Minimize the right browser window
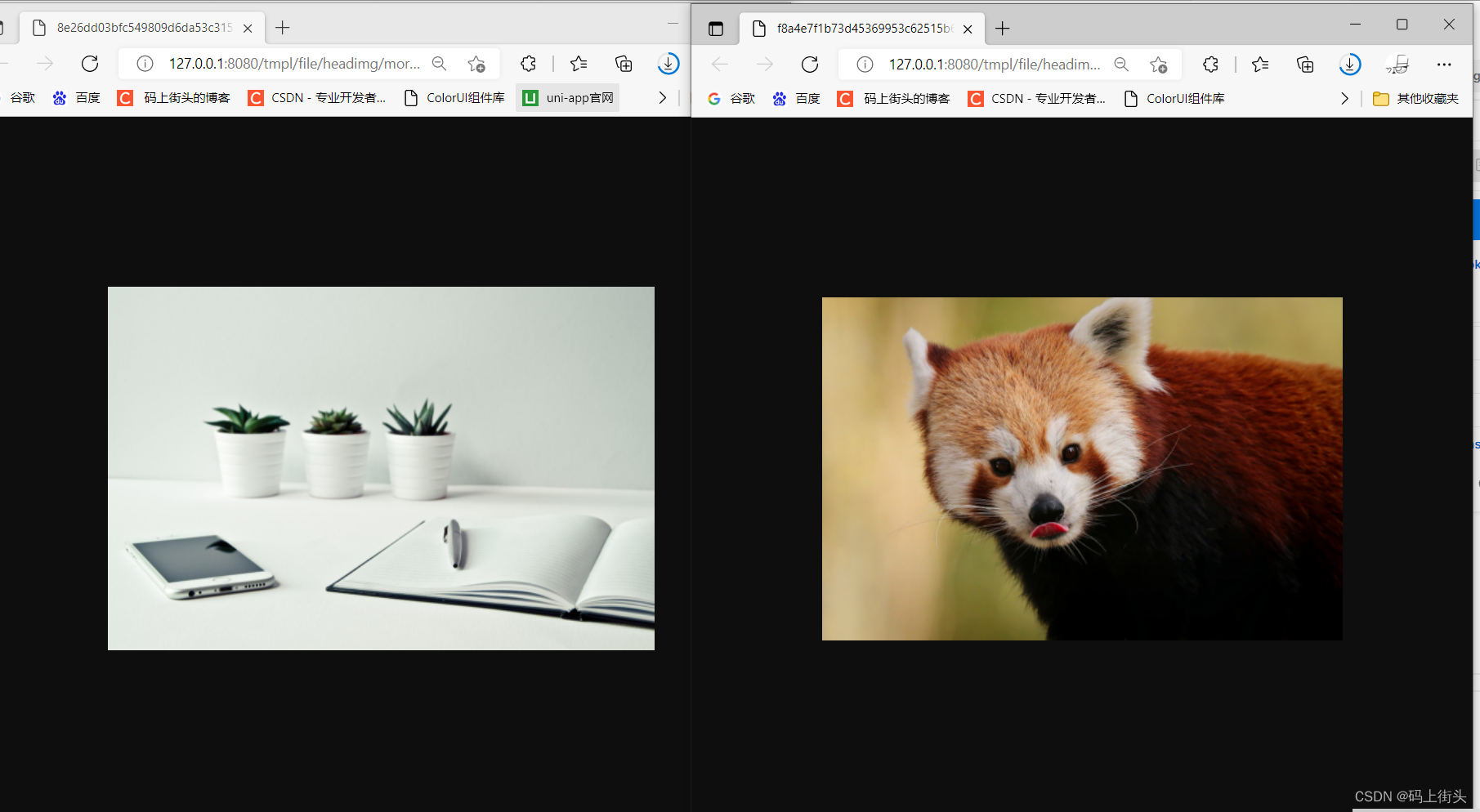Screen dimensions: 1480x812 1355,25
